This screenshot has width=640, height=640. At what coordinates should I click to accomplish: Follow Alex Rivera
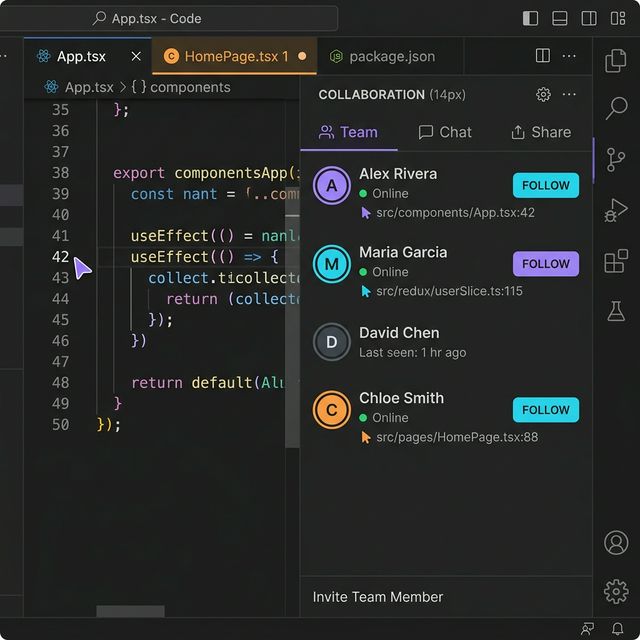[546, 185]
